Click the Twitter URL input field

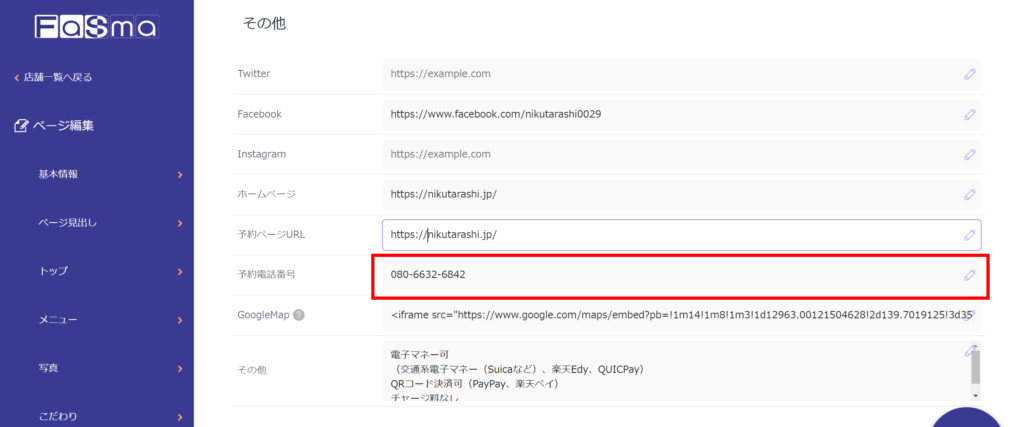tap(670, 74)
